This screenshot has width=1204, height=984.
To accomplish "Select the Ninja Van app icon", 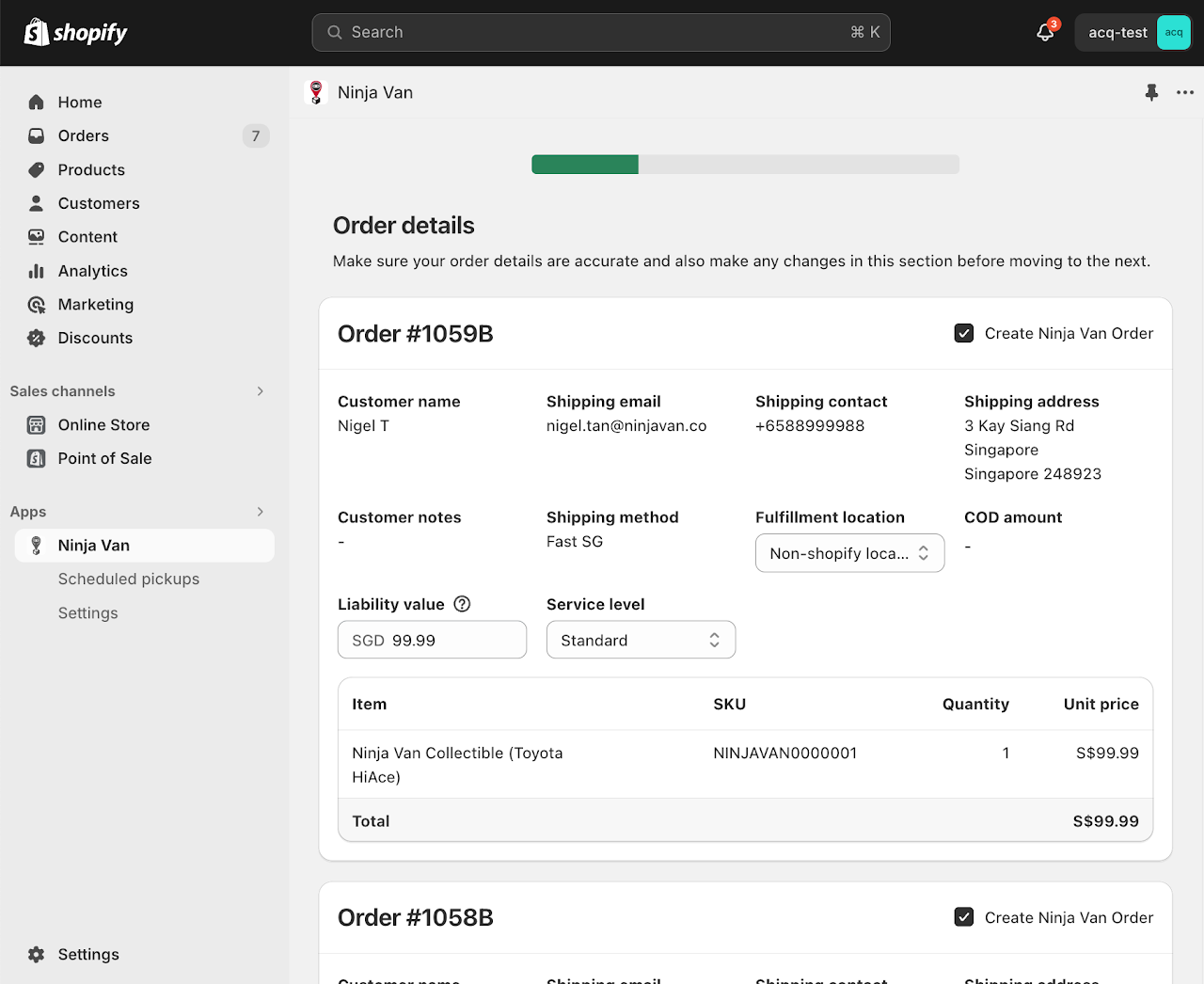I will tap(36, 546).
